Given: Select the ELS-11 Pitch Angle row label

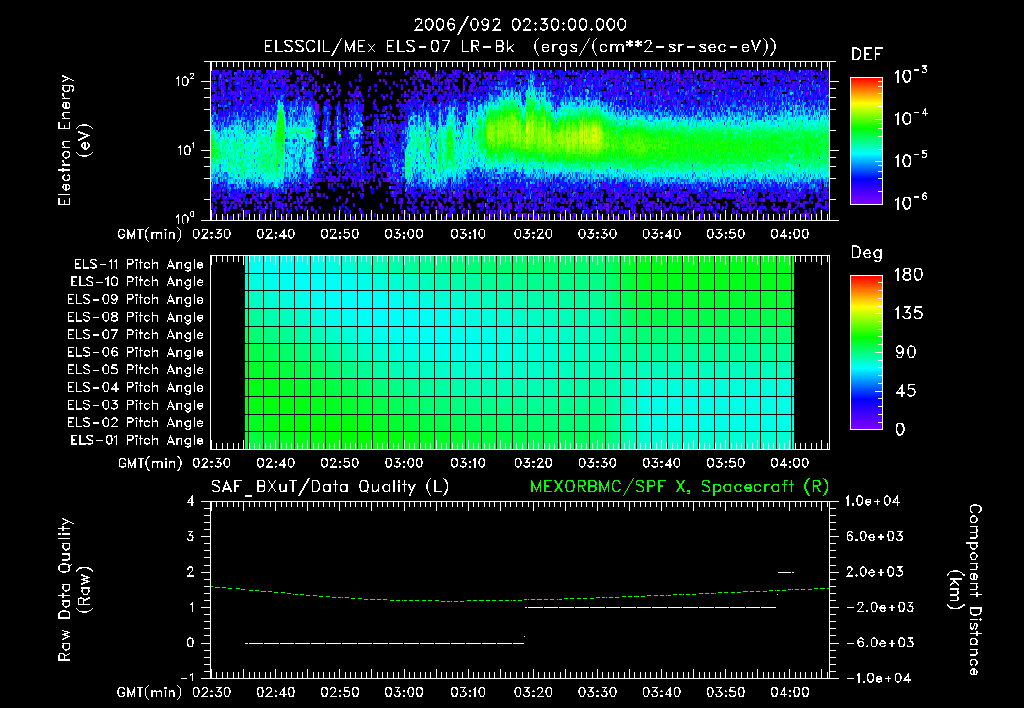Looking at the screenshot, I should tap(138, 265).
